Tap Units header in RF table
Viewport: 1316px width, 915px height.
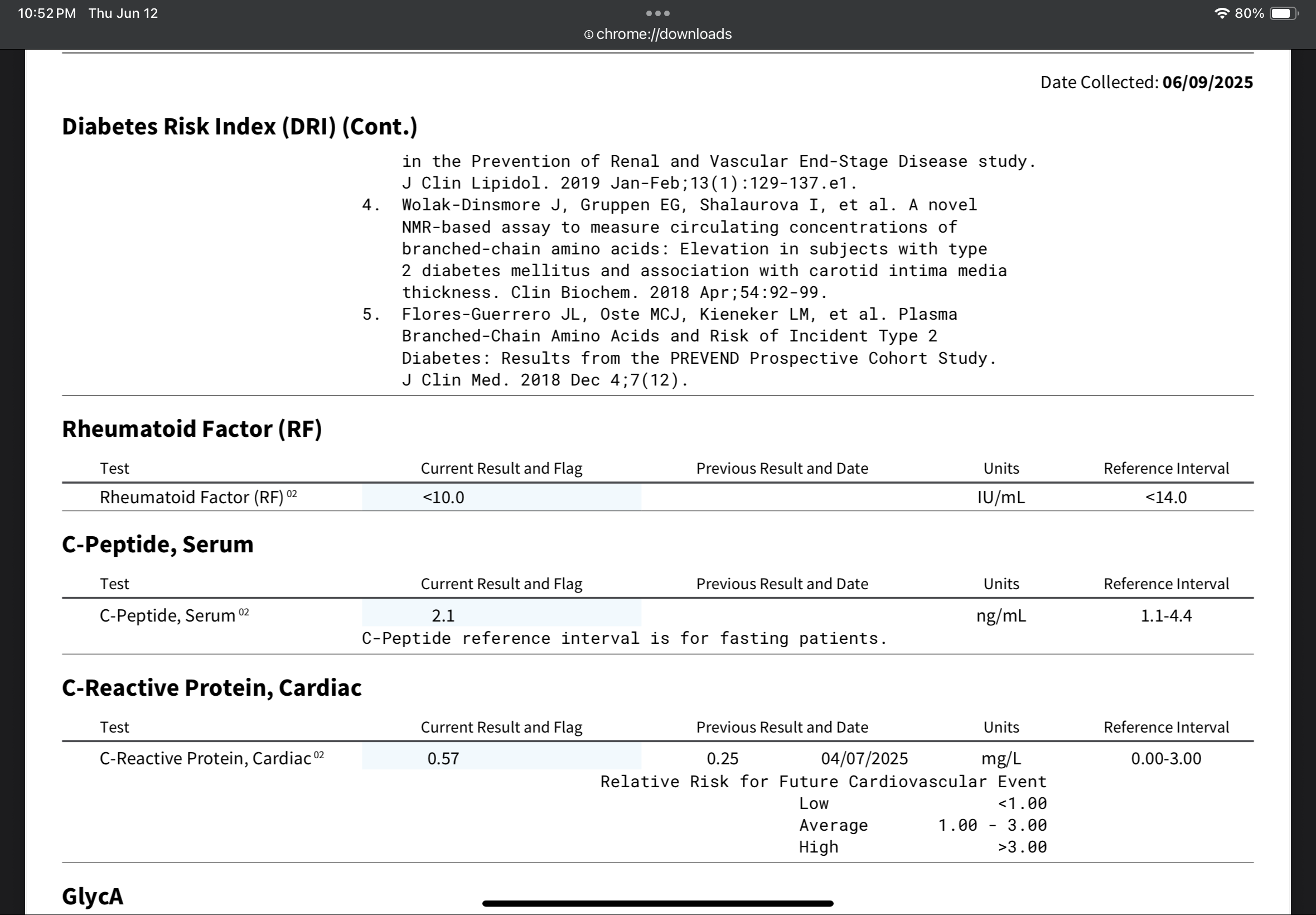(1001, 469)
